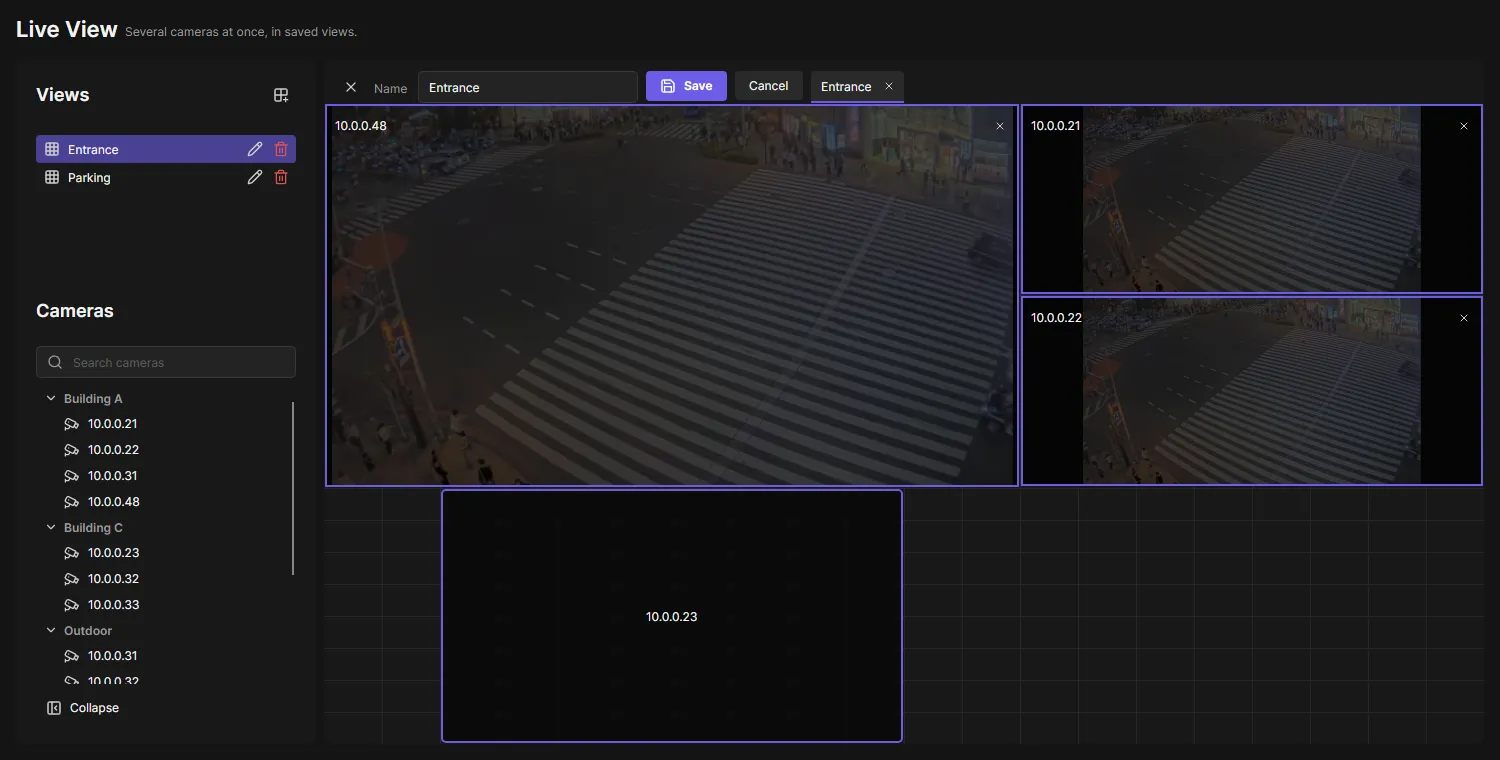
Task: Click the camera list scrollbar
Action: click(293, 488)
